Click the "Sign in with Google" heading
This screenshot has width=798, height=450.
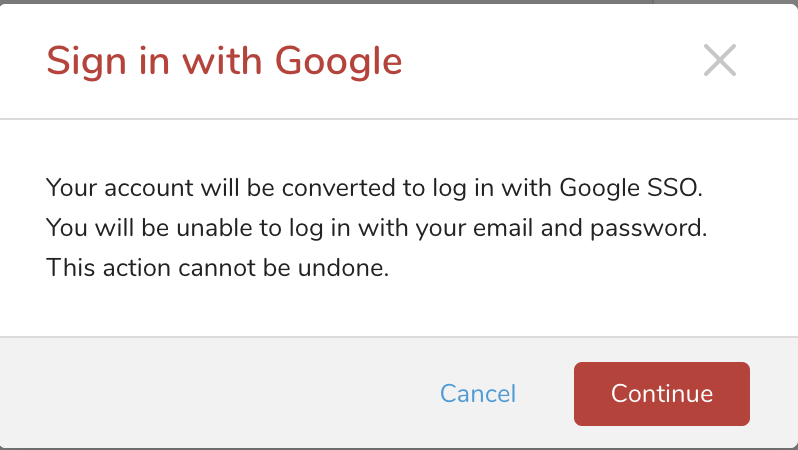(224, 62)
